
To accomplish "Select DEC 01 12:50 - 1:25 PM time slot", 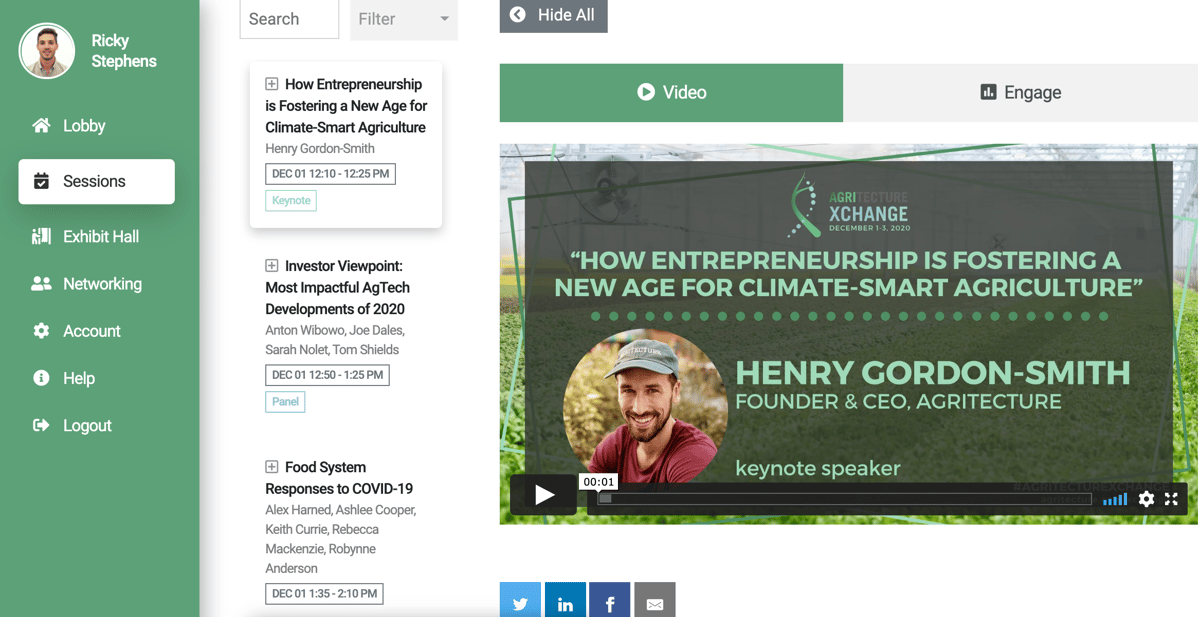I will click(327, 375).
